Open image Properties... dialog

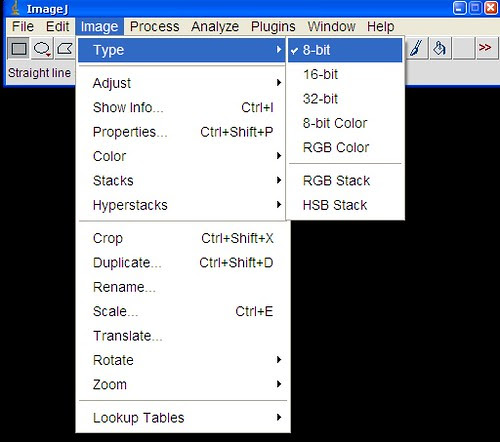(x=181, y=132)
